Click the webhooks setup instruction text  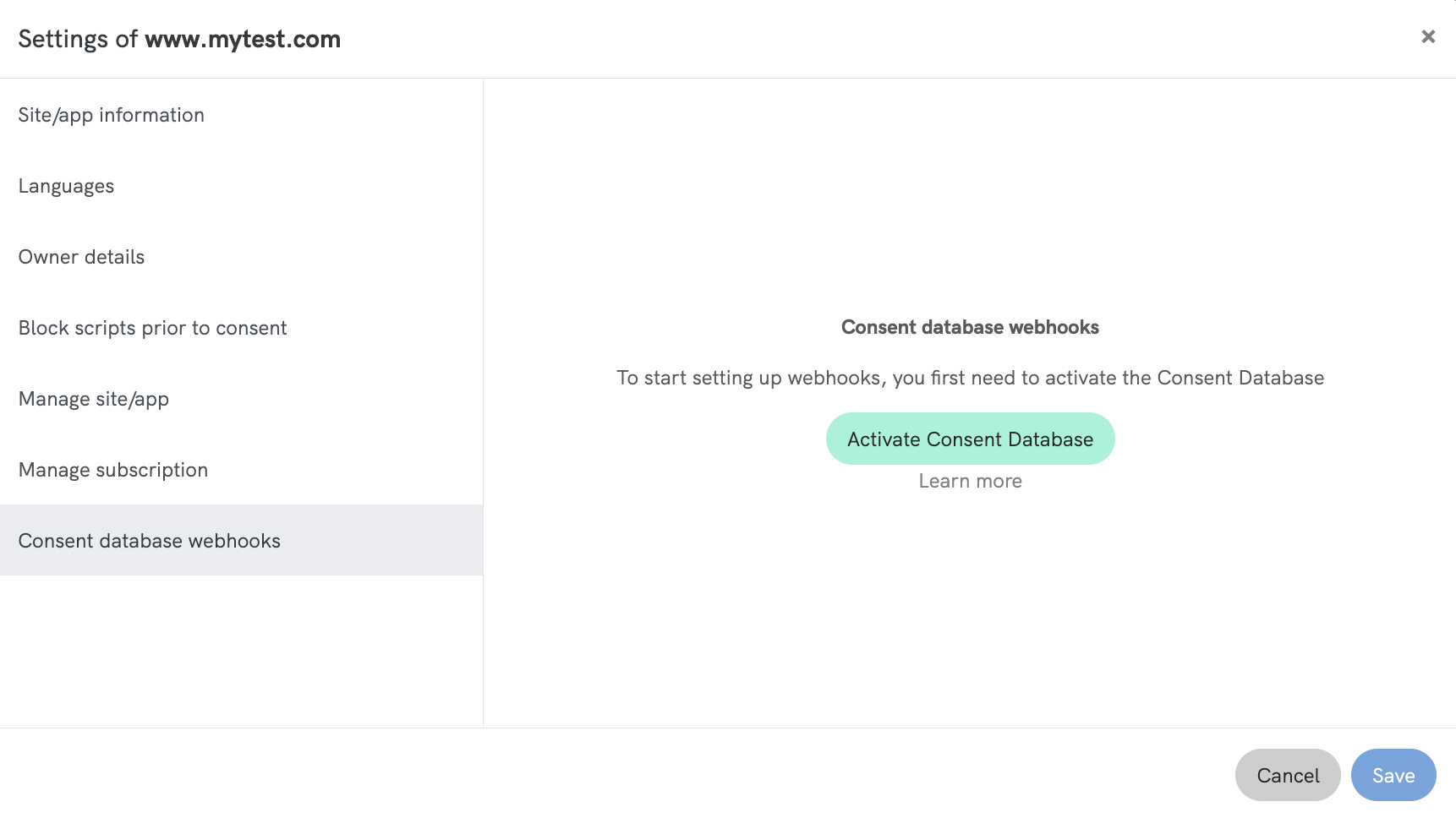(970, 378)
